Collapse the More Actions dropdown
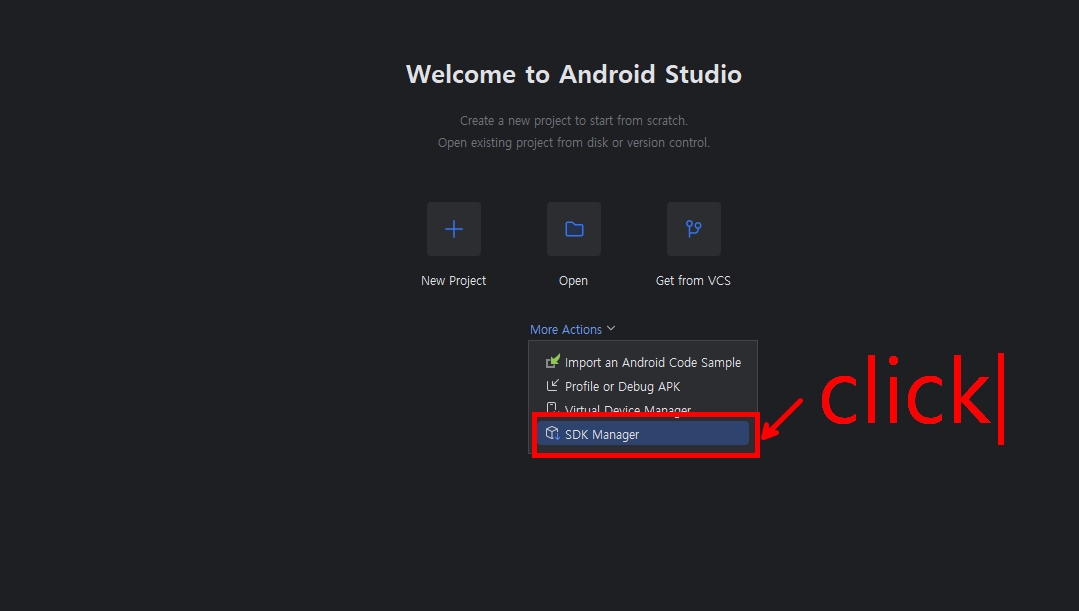The width and height of the screenshot is (1079, 611). pyautogui.click(x=573, y=330)
